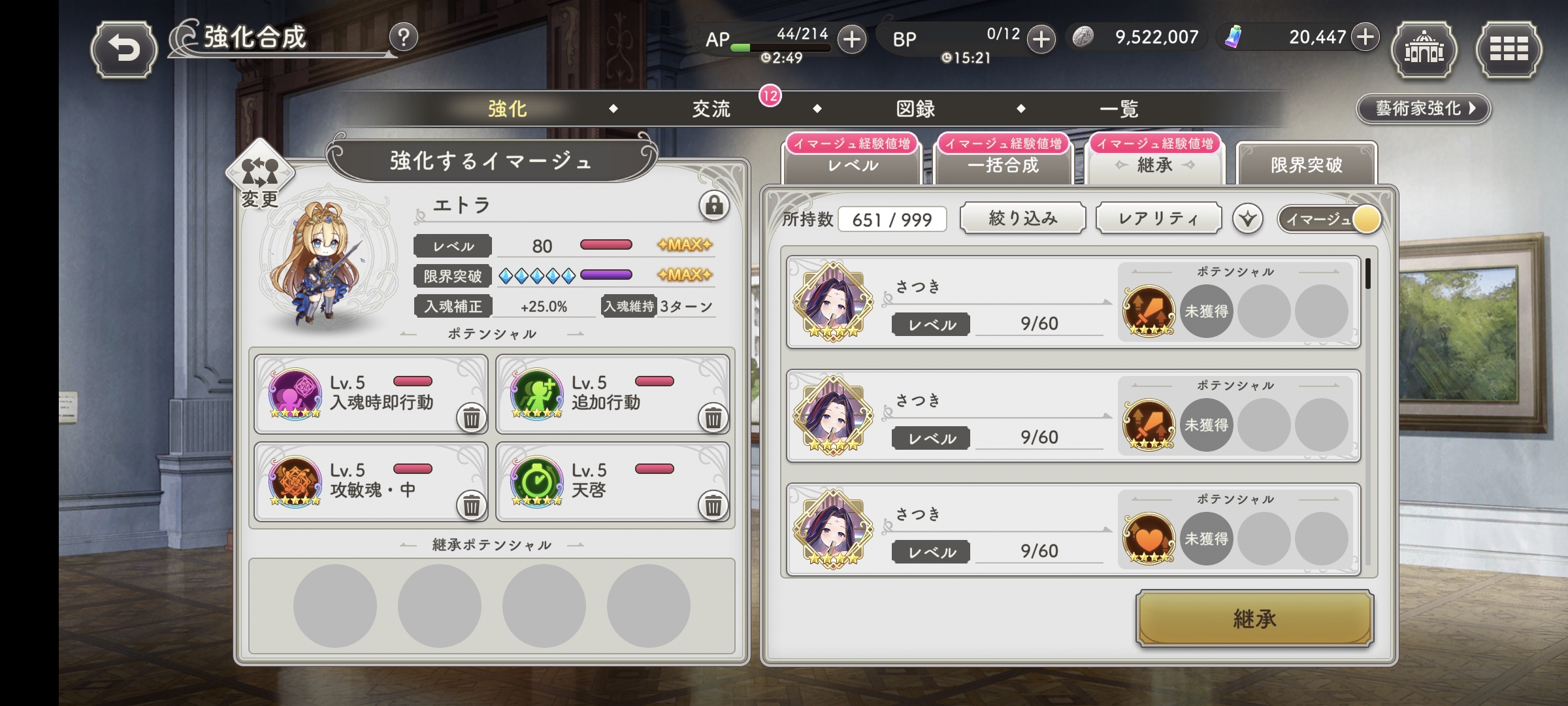This screenshot has height=706, width=1568.
Task: Toggle the sort order arrow button
Action: (1248, 219)
